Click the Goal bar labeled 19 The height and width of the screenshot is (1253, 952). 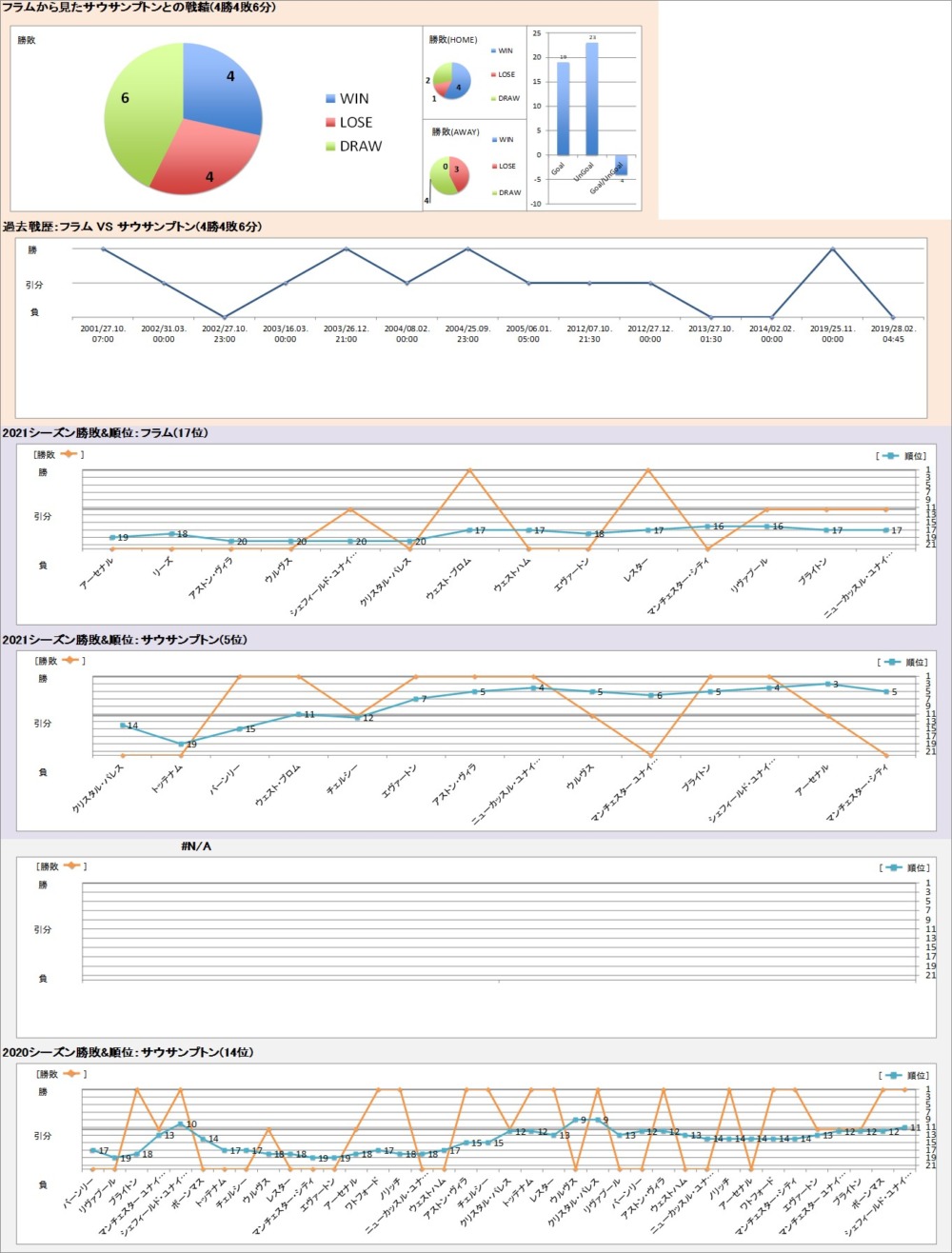pyautogui.click(x=563, y=109)
